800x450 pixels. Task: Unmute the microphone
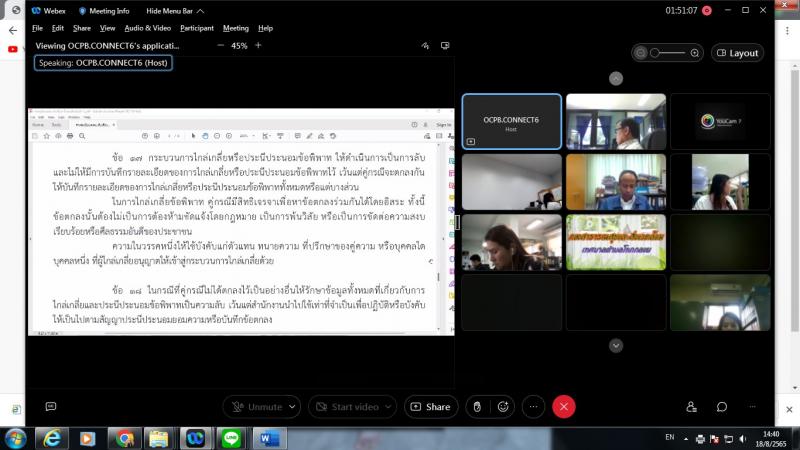[x=256, y=407]
